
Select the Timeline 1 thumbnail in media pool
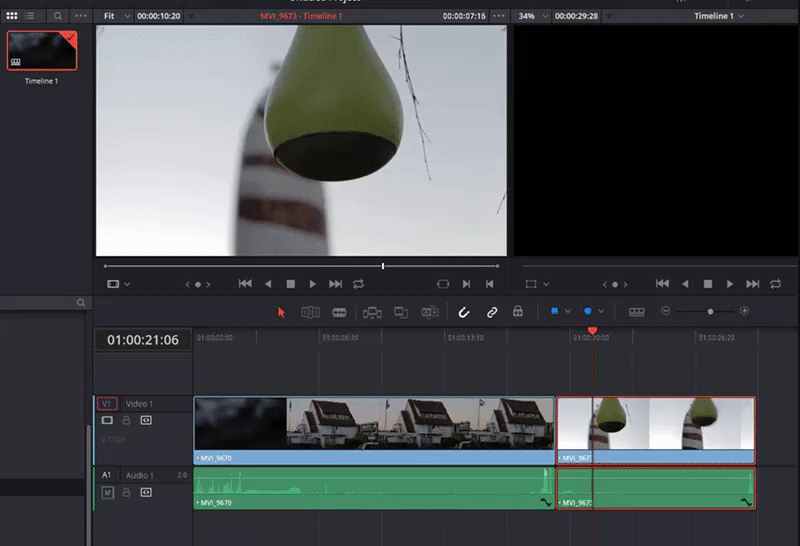pos(42,50)
